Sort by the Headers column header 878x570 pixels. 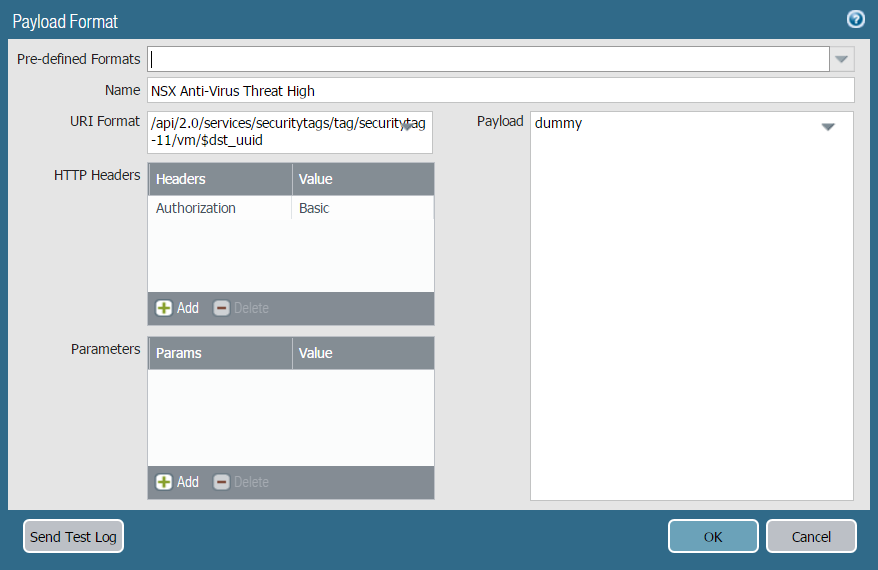(x=220, y=179)
